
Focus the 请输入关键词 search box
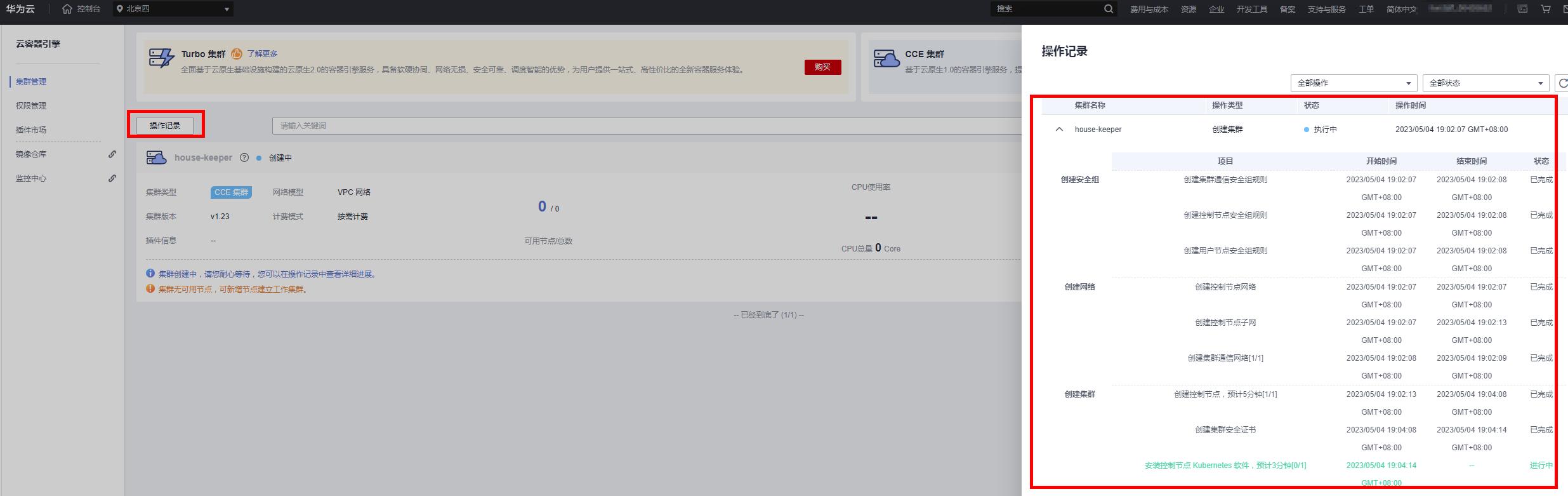(x=647, y=126)
